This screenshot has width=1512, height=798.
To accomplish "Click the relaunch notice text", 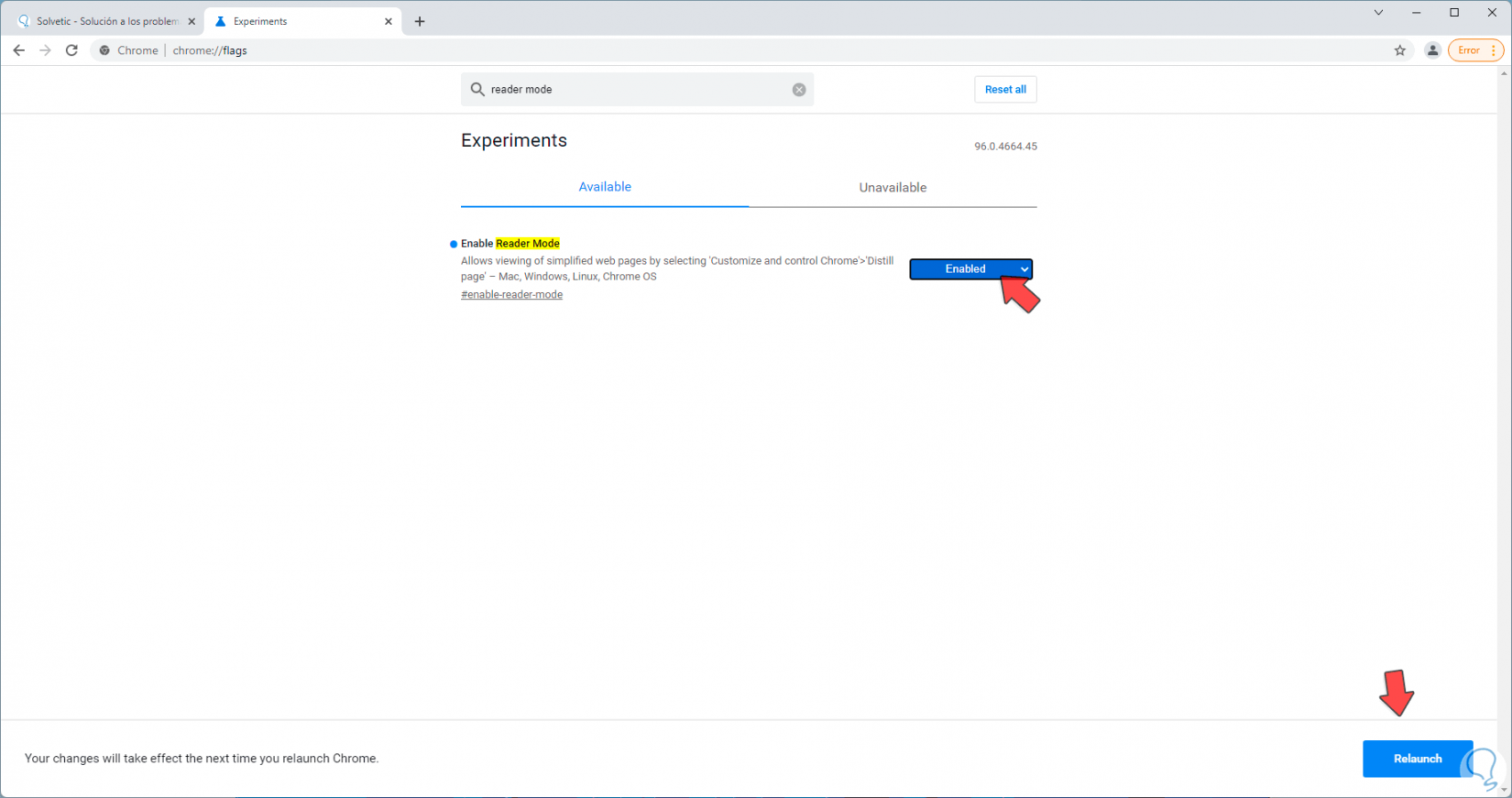I will tap(202, 759).
